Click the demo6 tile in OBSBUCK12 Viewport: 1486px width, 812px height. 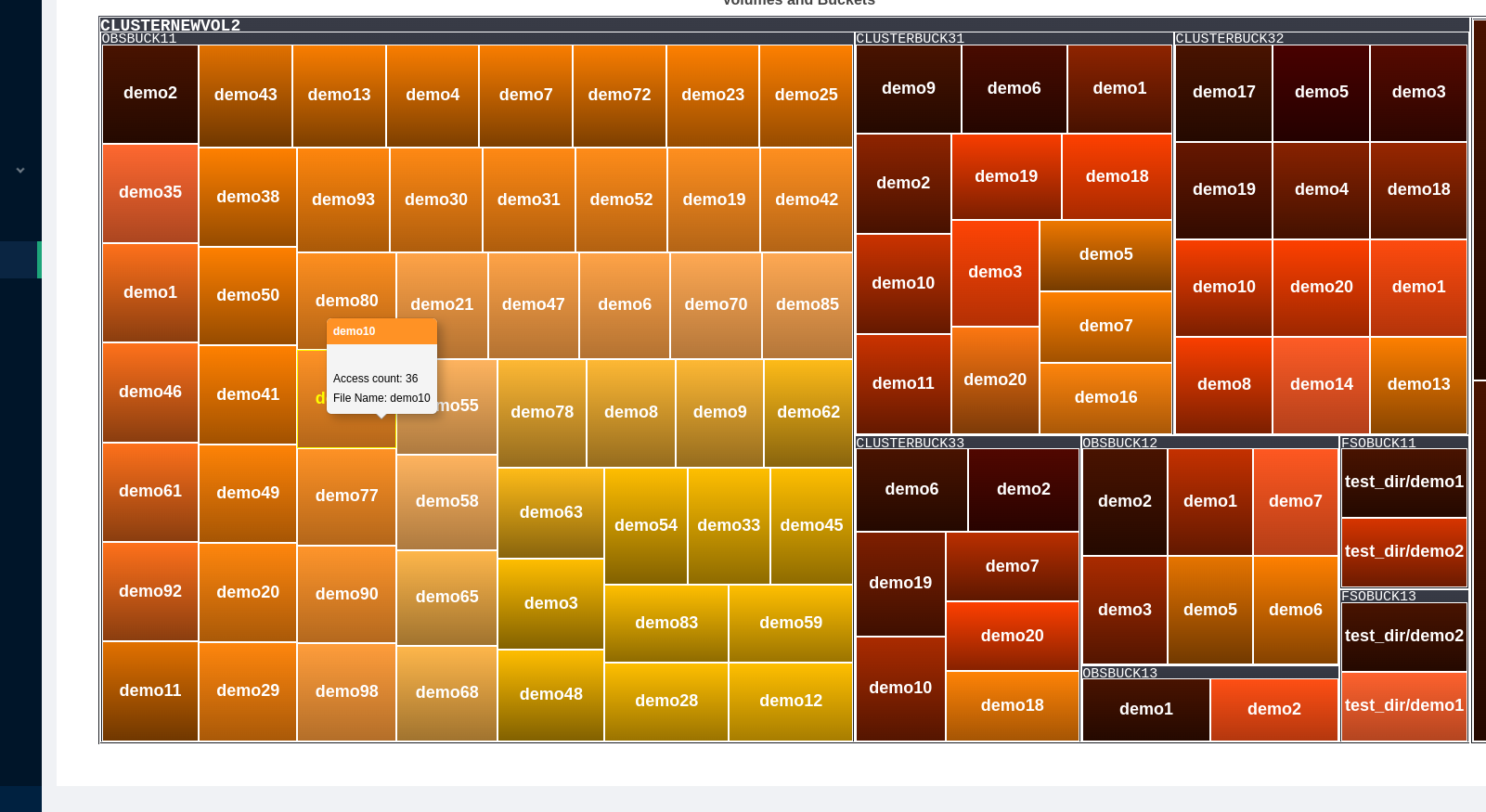(x=1295, y=610)
